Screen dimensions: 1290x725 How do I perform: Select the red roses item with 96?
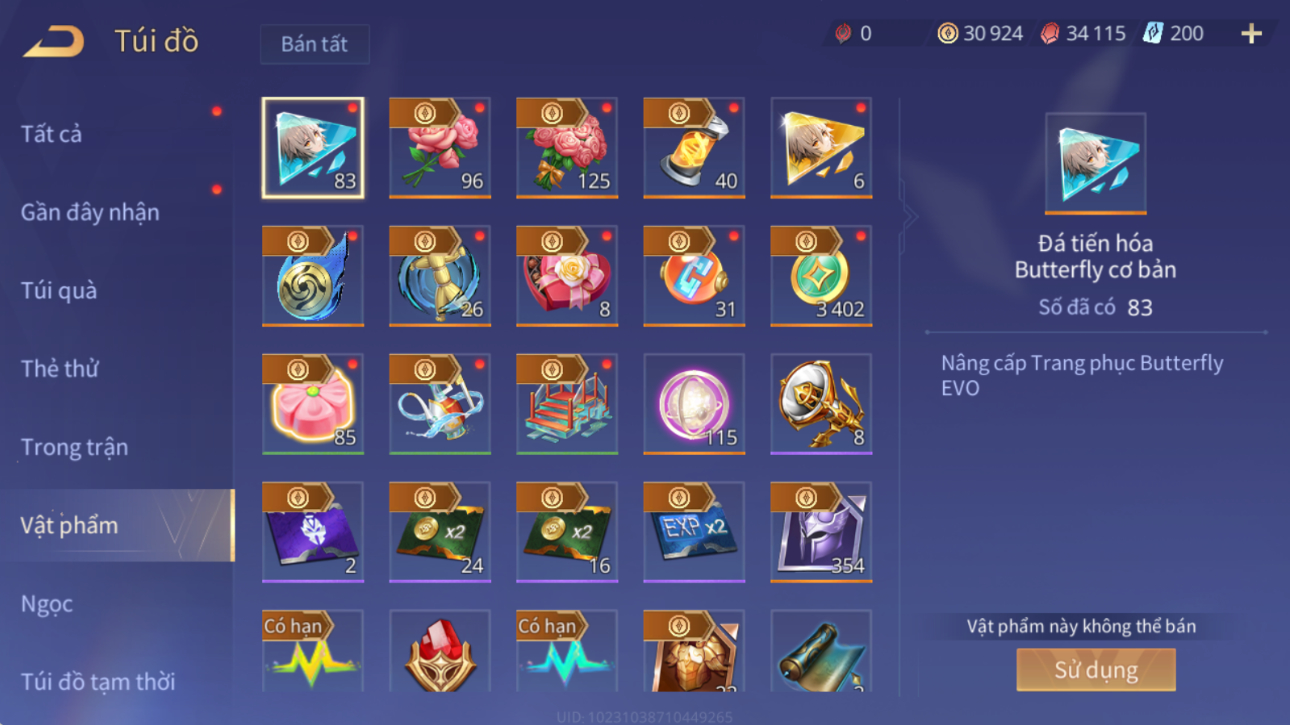[440, 148]
